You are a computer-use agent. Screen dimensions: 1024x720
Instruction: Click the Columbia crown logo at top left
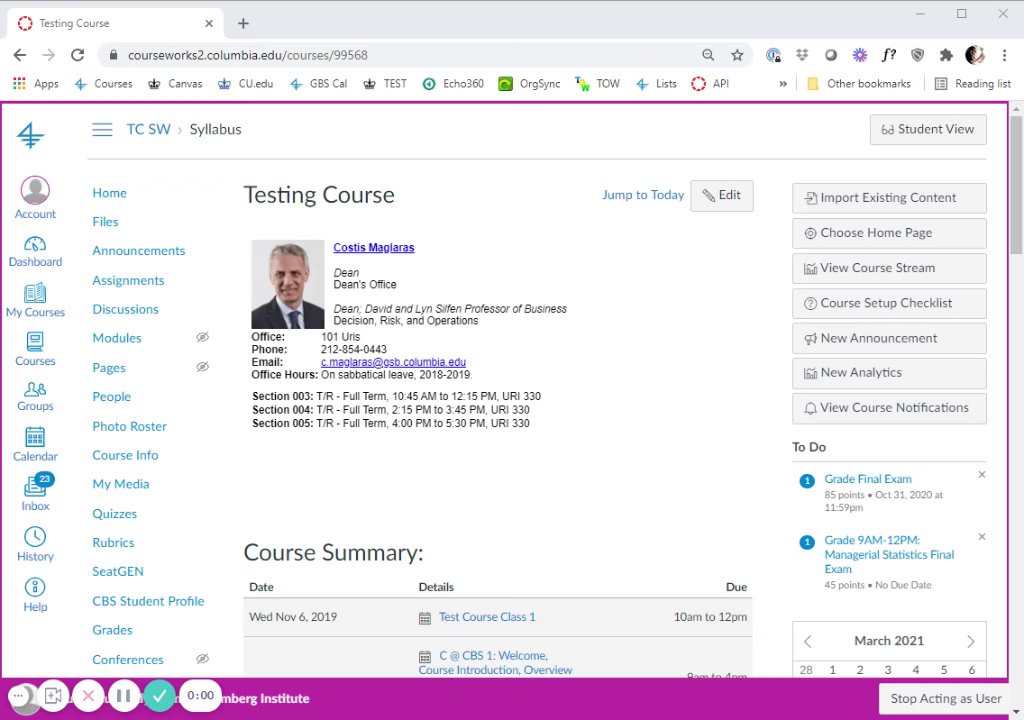tap(30, 135)
